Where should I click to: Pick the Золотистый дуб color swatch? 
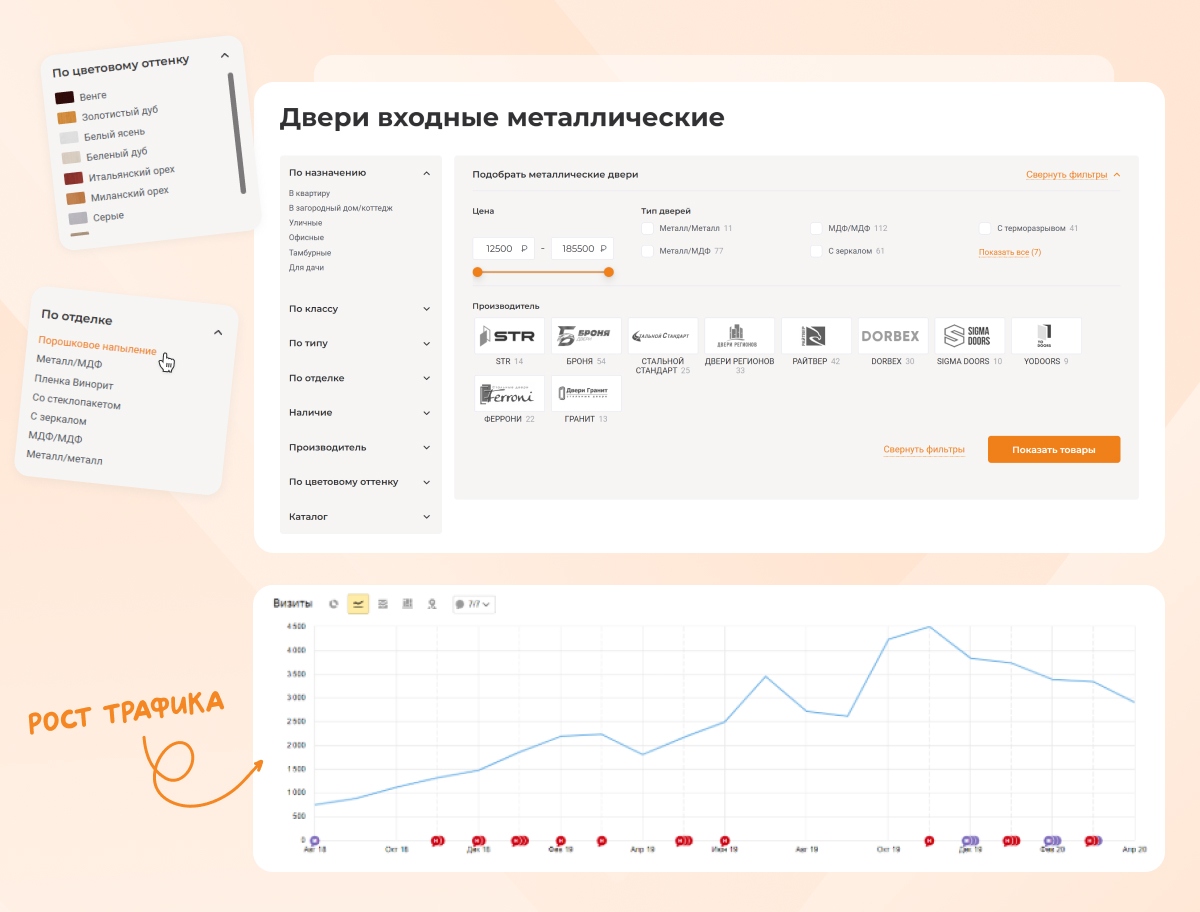pyautogui.click(x=67, y=117)
